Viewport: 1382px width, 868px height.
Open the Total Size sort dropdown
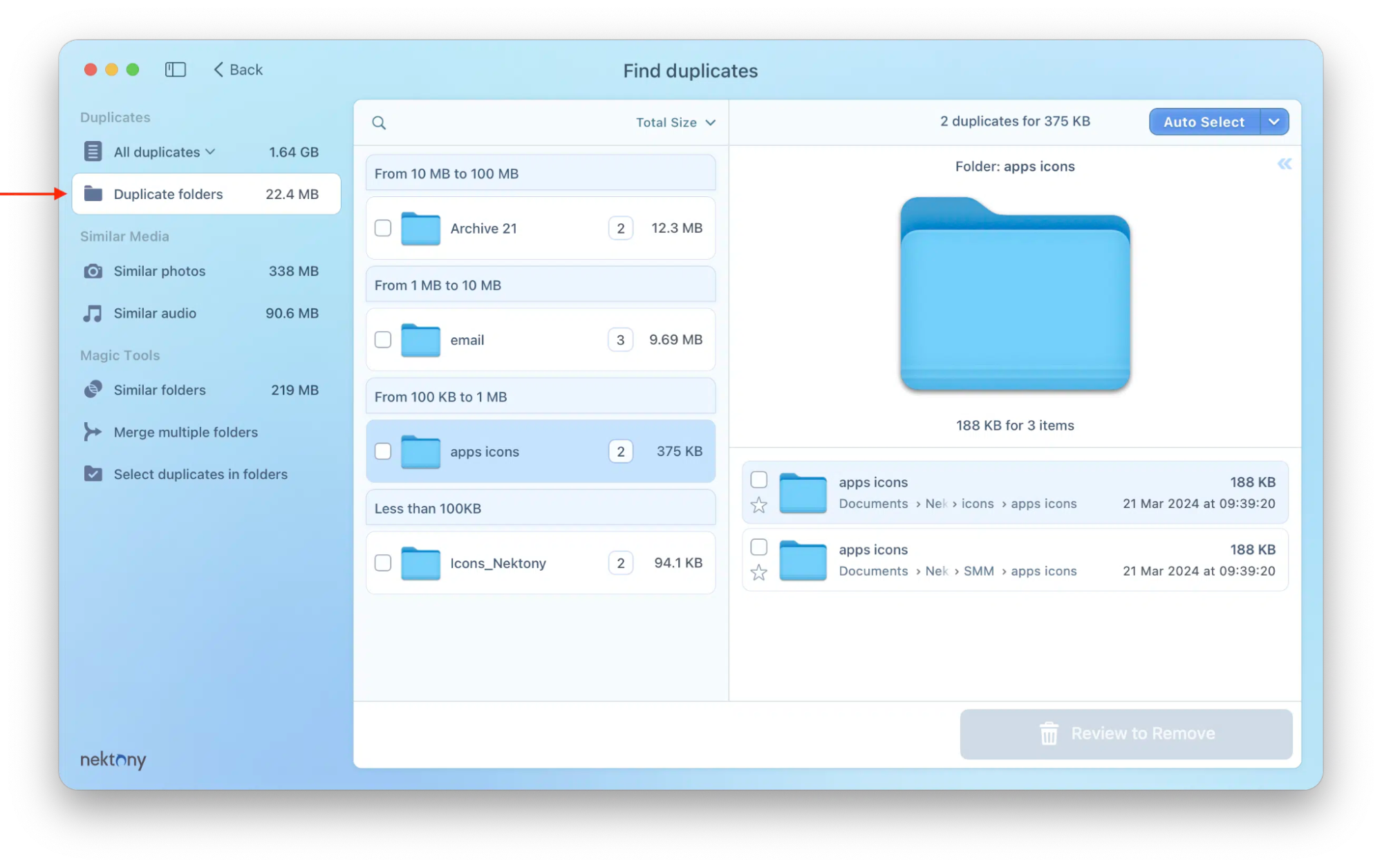click(x=675, y=122)
